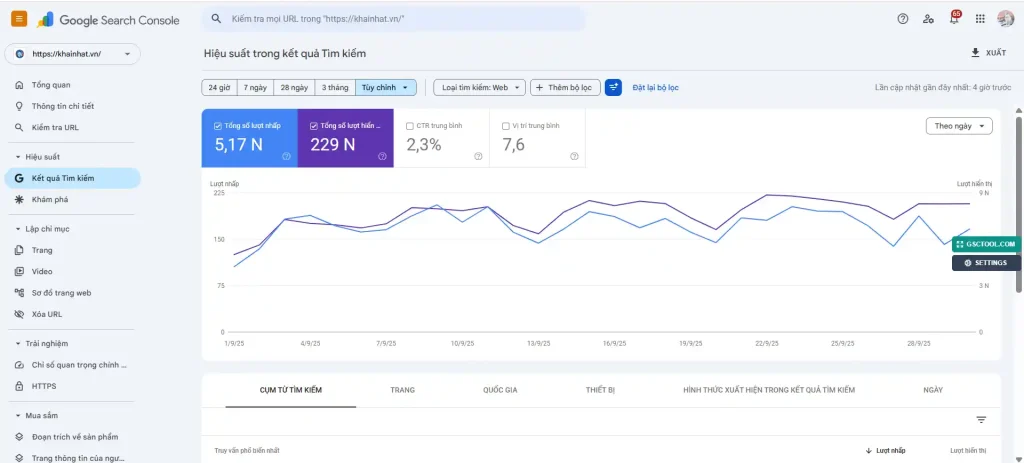Click the Google Search Console logo
Screen dimensions: 1024x463
click(x=108, y=20)
